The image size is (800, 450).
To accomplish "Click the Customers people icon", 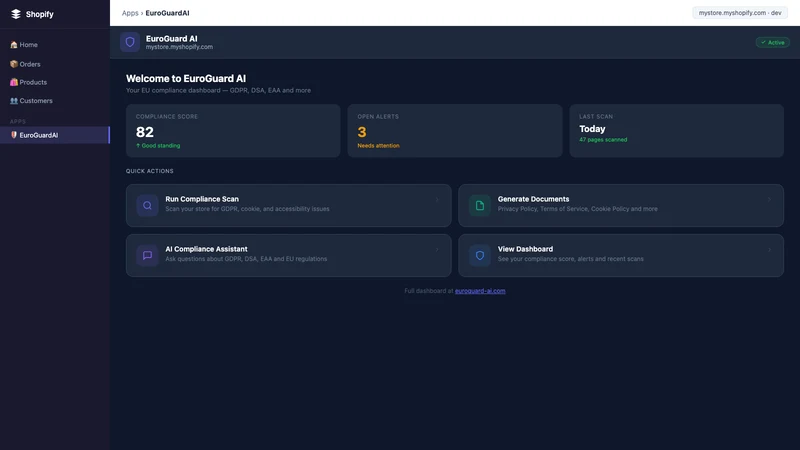I will [14, 101].
